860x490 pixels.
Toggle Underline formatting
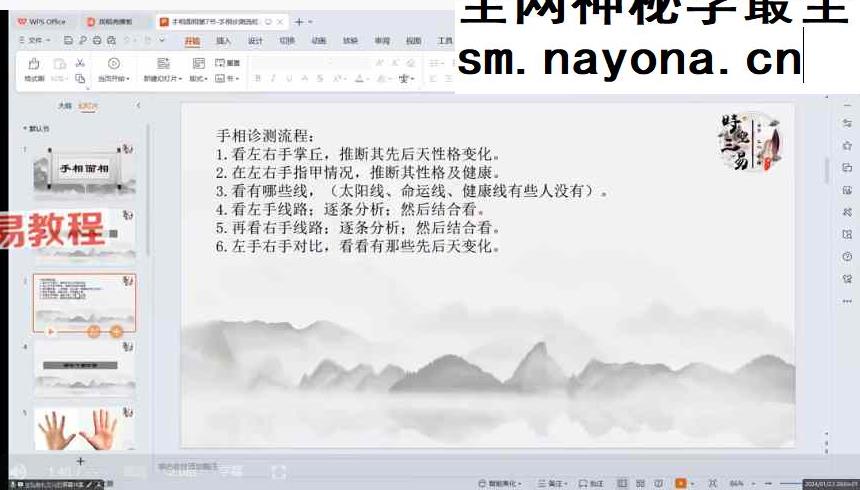click(x=288, y=78)
